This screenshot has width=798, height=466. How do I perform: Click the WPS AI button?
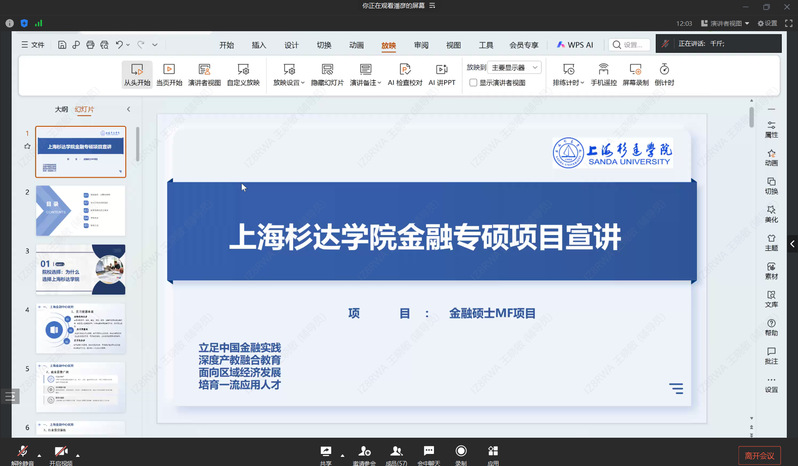(x=575, y=45)
